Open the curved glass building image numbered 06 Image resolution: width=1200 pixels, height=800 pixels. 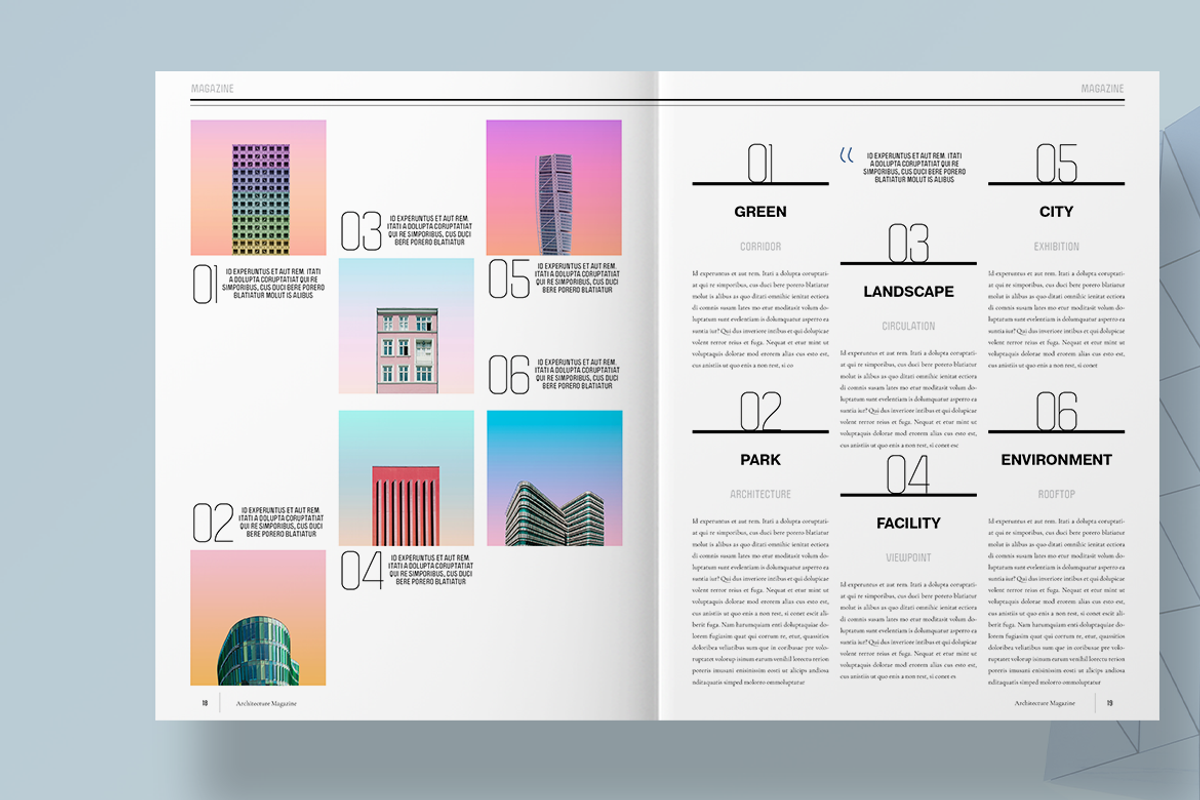tap(553, 478)
